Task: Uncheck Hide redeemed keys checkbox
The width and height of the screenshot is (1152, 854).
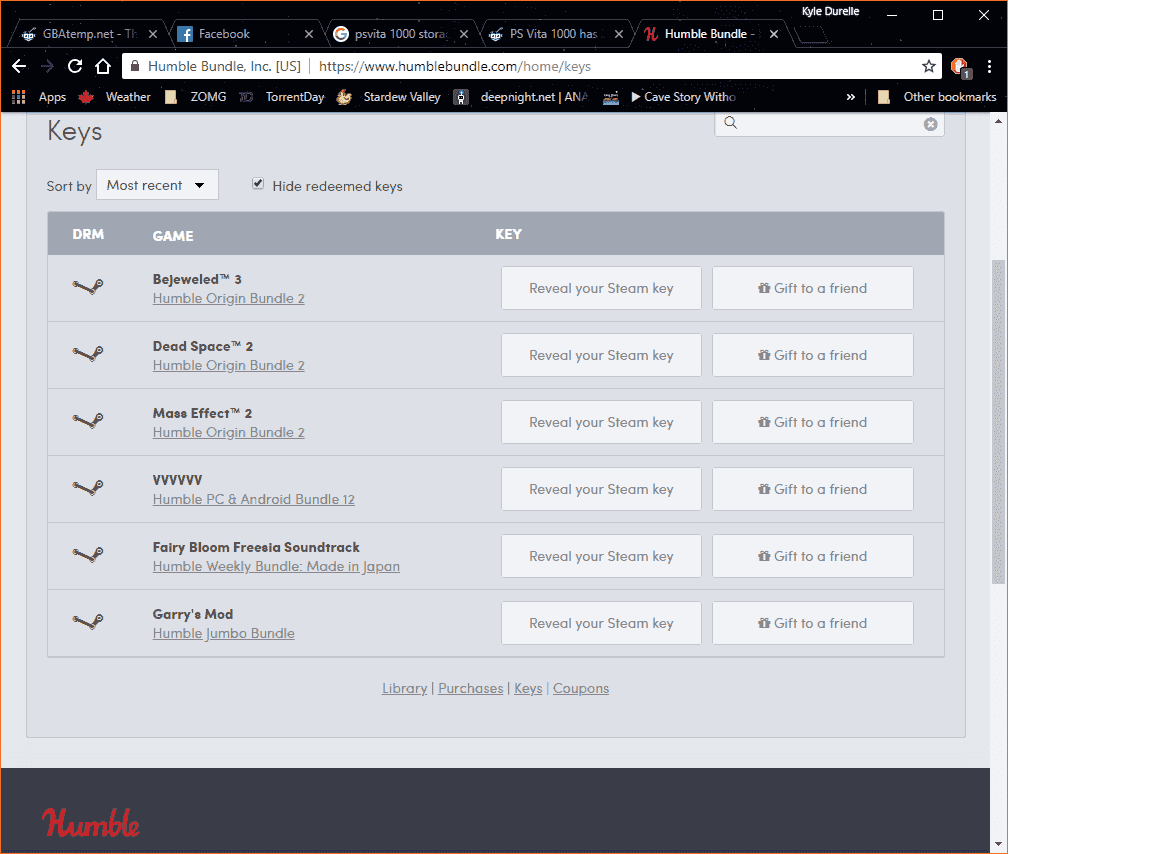Action: pos(258,184)
